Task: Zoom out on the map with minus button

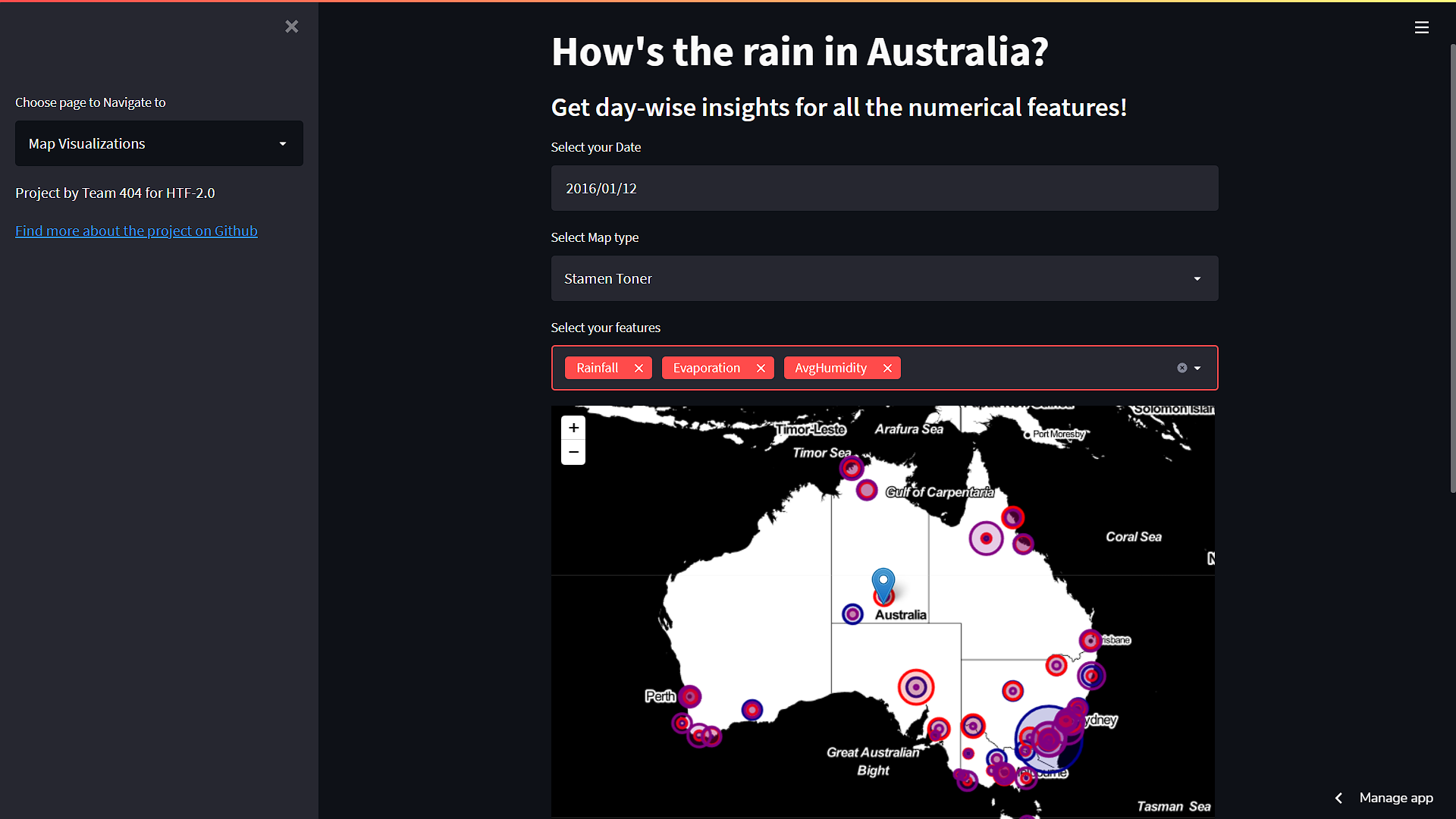Action: tap(573, 451)
